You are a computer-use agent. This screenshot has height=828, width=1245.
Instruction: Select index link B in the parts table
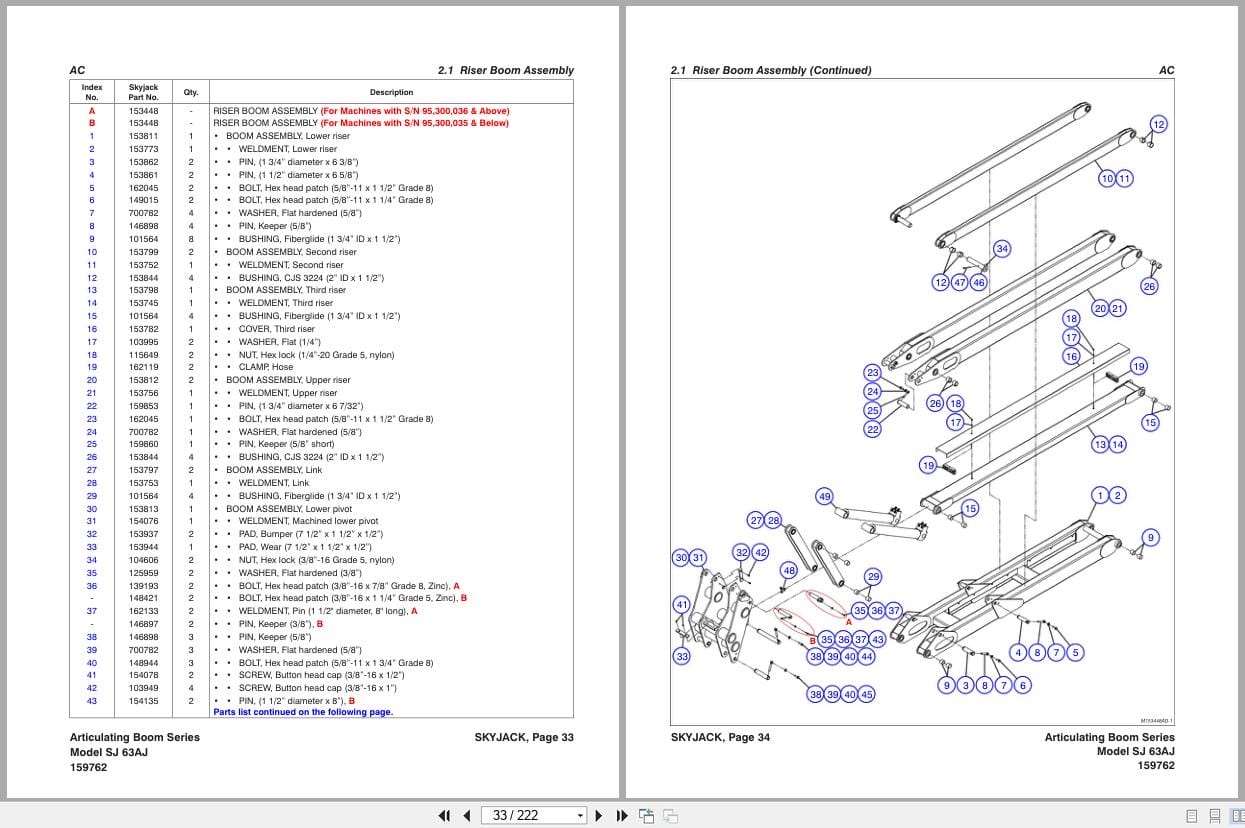(x=91, y=123)
